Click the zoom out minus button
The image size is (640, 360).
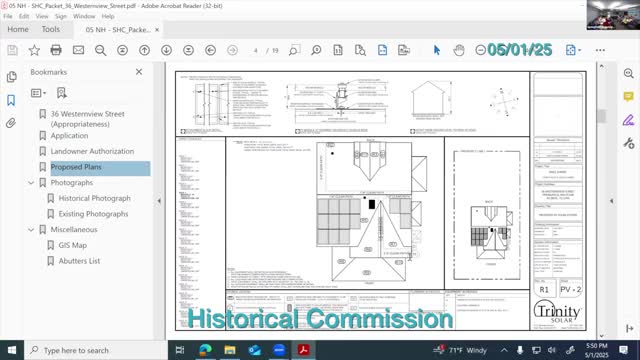tap(481, 50)
